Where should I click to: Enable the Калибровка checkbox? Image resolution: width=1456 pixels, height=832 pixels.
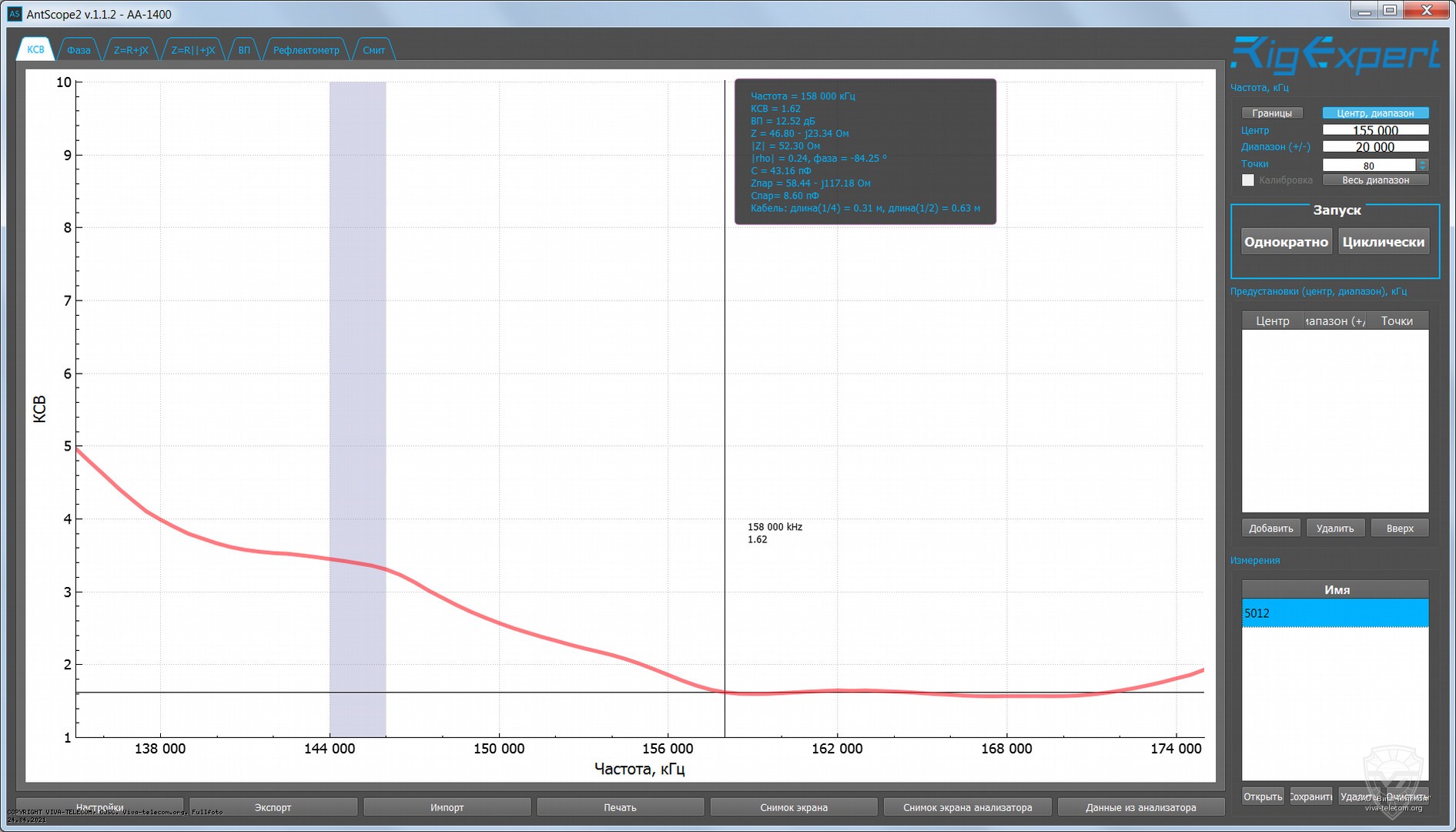(1248, 180)
